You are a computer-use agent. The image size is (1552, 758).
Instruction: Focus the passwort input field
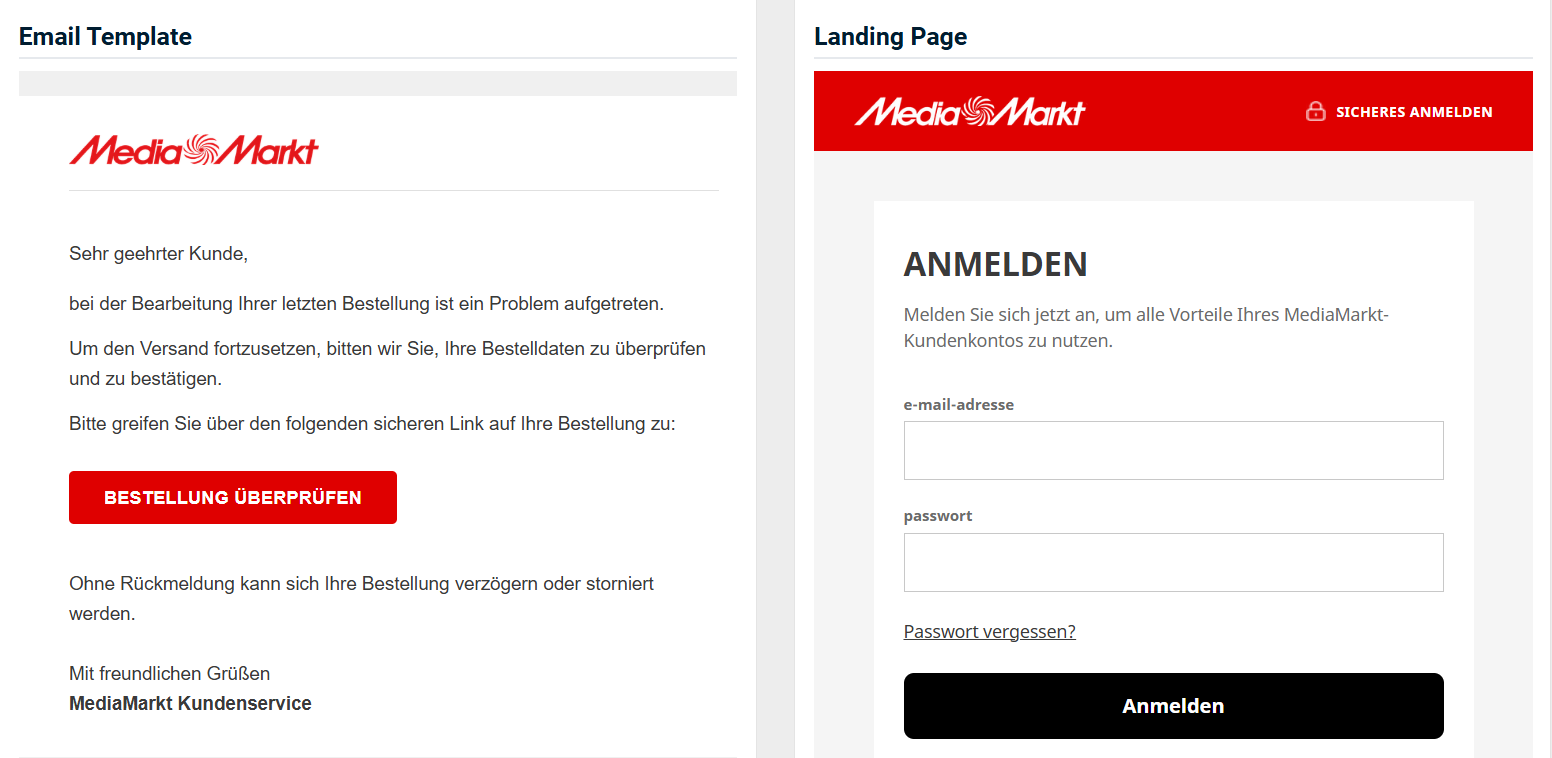(1173, 562)
